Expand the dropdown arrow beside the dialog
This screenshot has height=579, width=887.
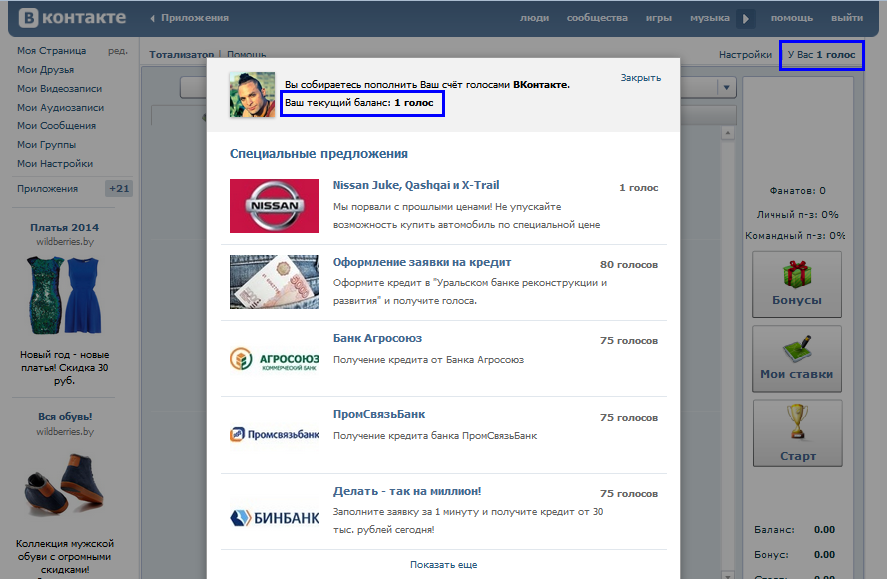(727, 88)
